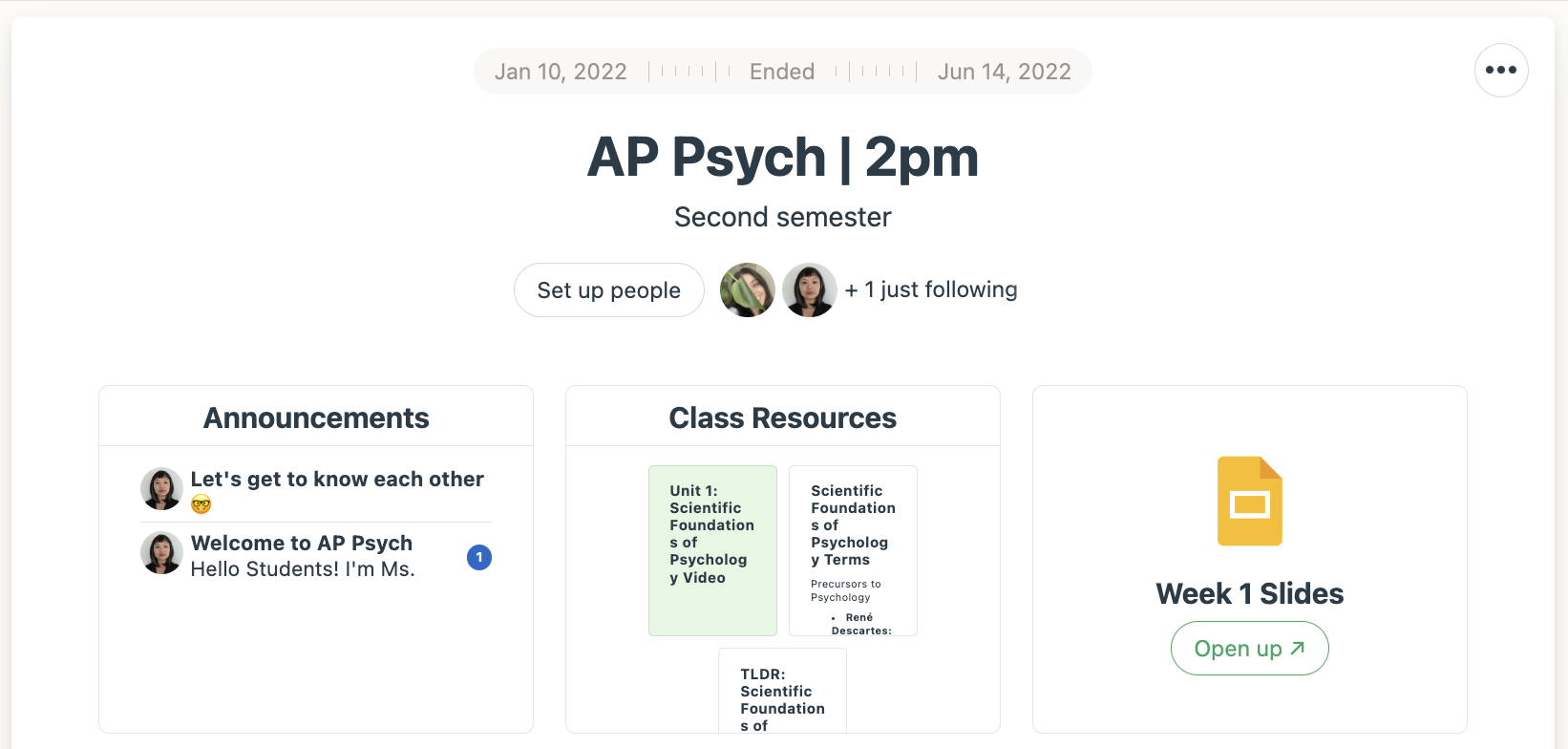
Task: Click the + 1 just following text
Action: [931, 289]
